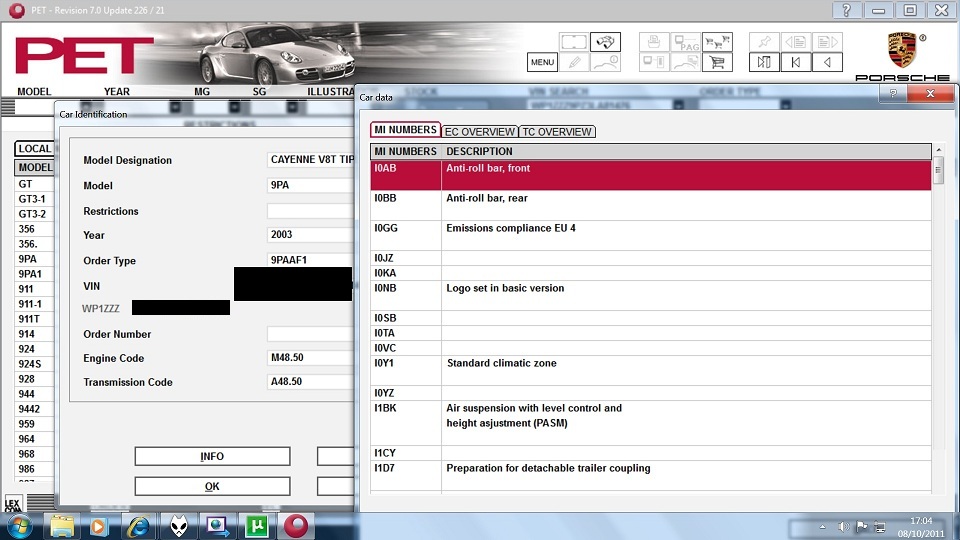This screenshot has height=540, width=960.
Task: Click the LEXCOM logo
Action: [13, 504]
